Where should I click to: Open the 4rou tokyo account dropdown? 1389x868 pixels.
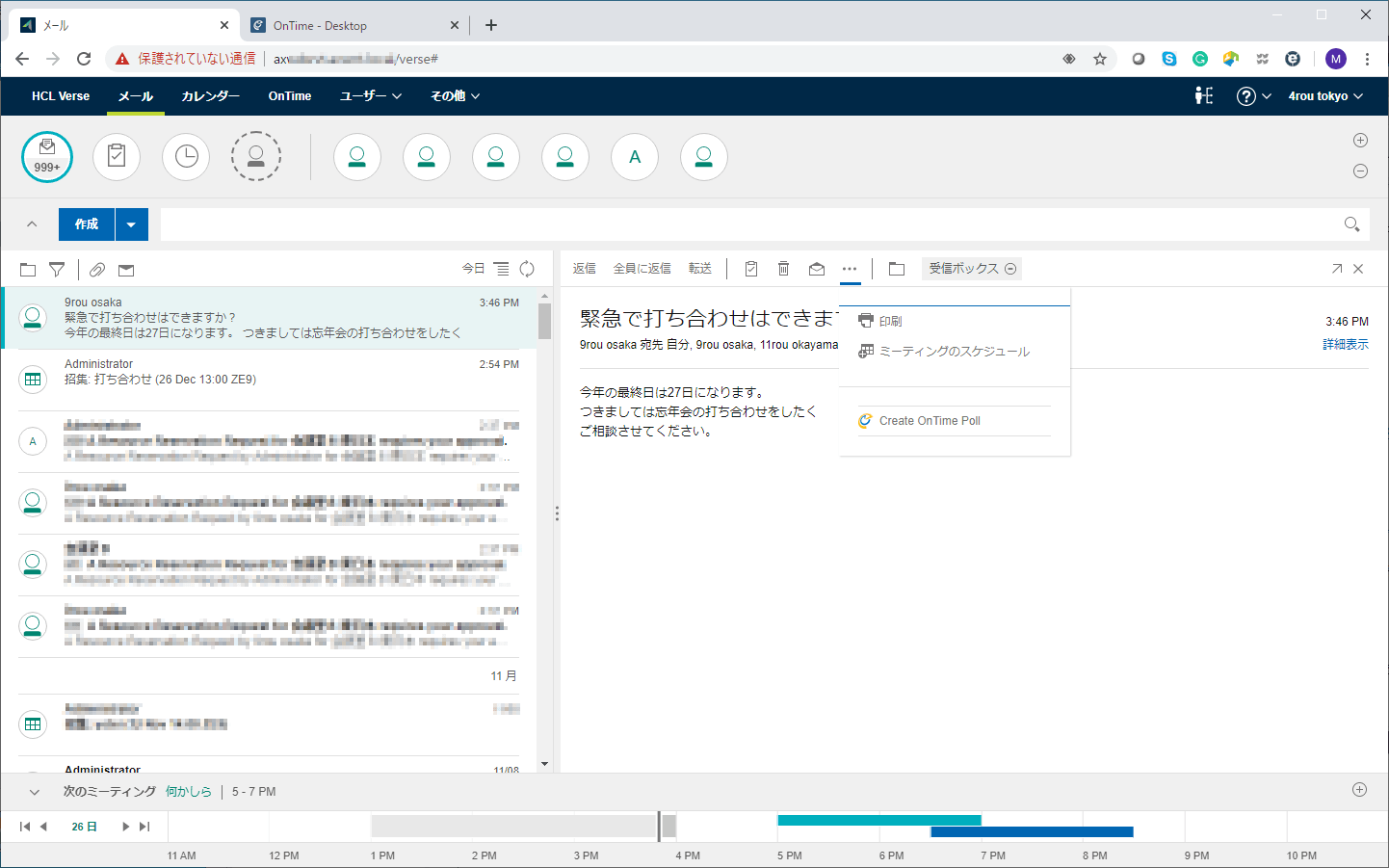[1325, 95]
